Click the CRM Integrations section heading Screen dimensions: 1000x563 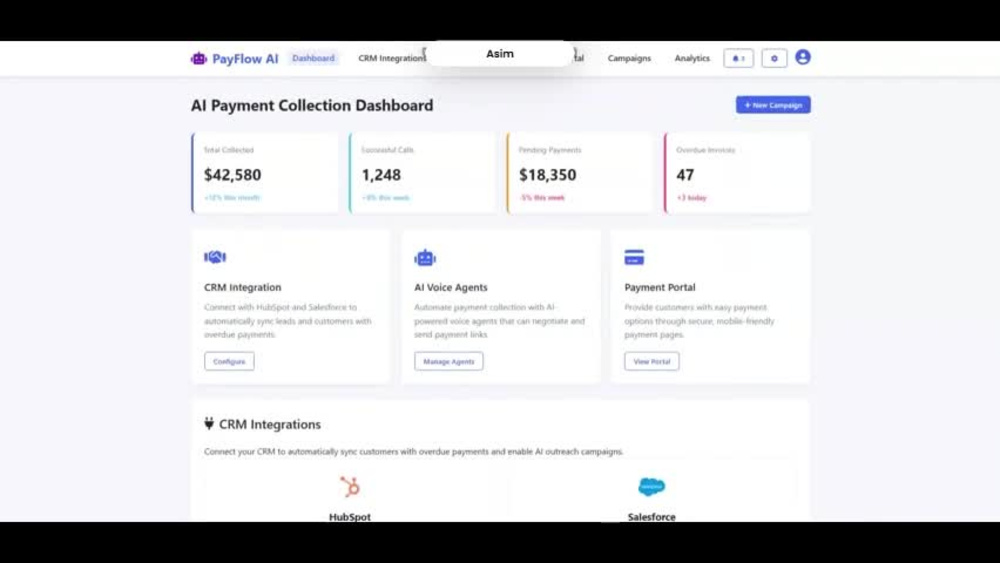pyautogui.click(x=270, y=424)
